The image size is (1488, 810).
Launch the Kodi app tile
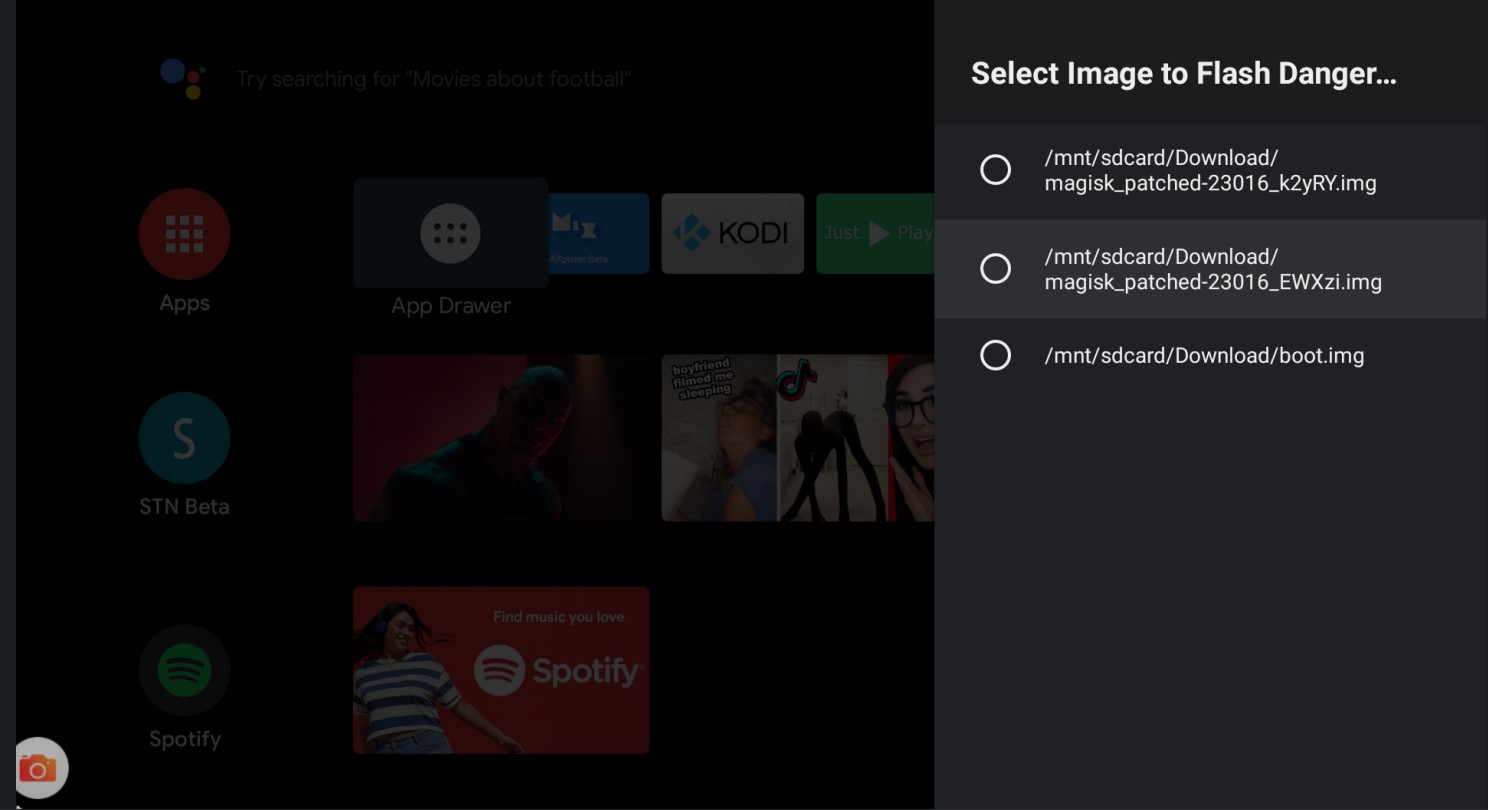click(x=732, y=233)
